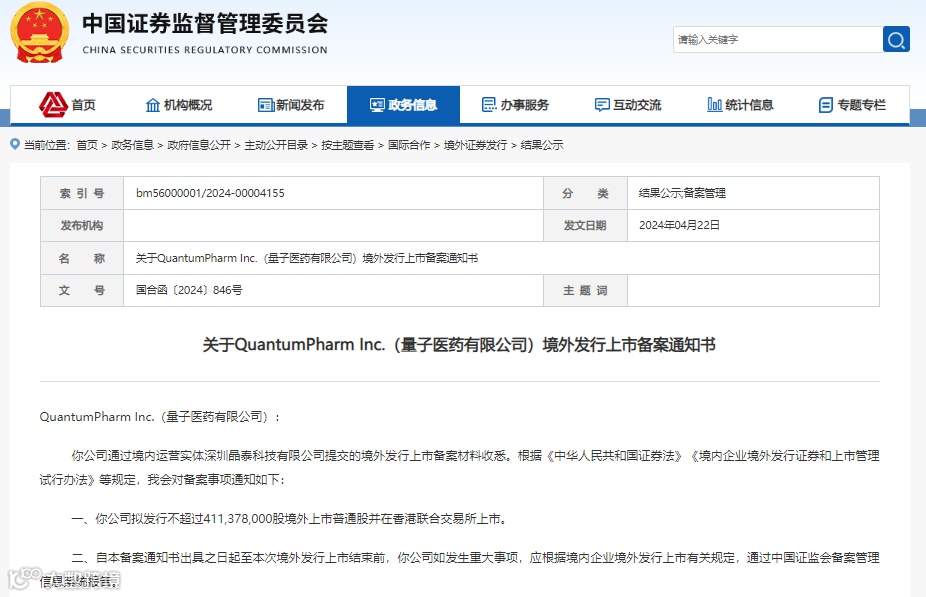Click the bar chart icon next to 统计信息
The image size is (926, 597).
tap(715, 105)
